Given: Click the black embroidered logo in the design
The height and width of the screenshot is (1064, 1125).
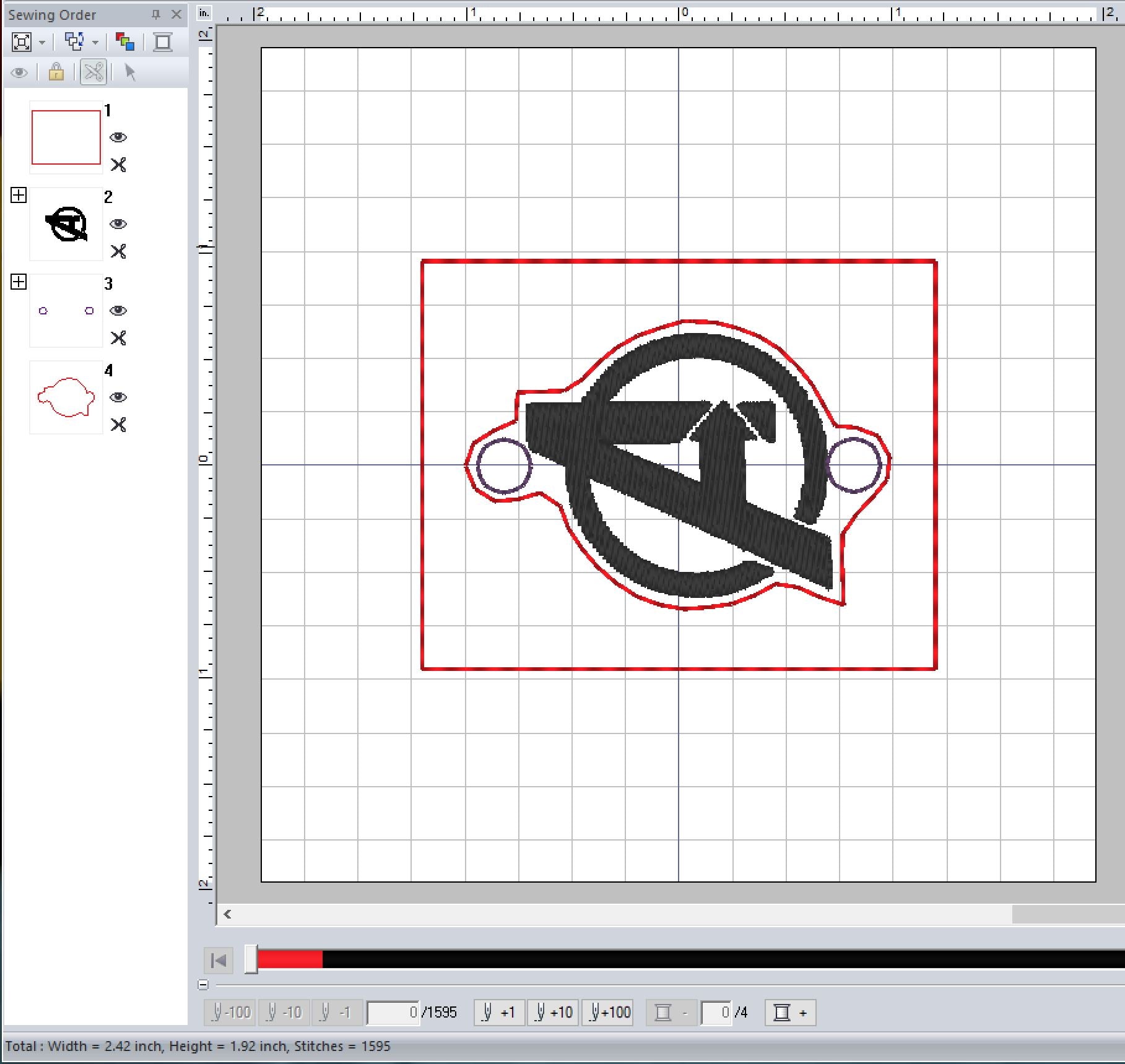Looking at the screenshot, I should point(678,465).
